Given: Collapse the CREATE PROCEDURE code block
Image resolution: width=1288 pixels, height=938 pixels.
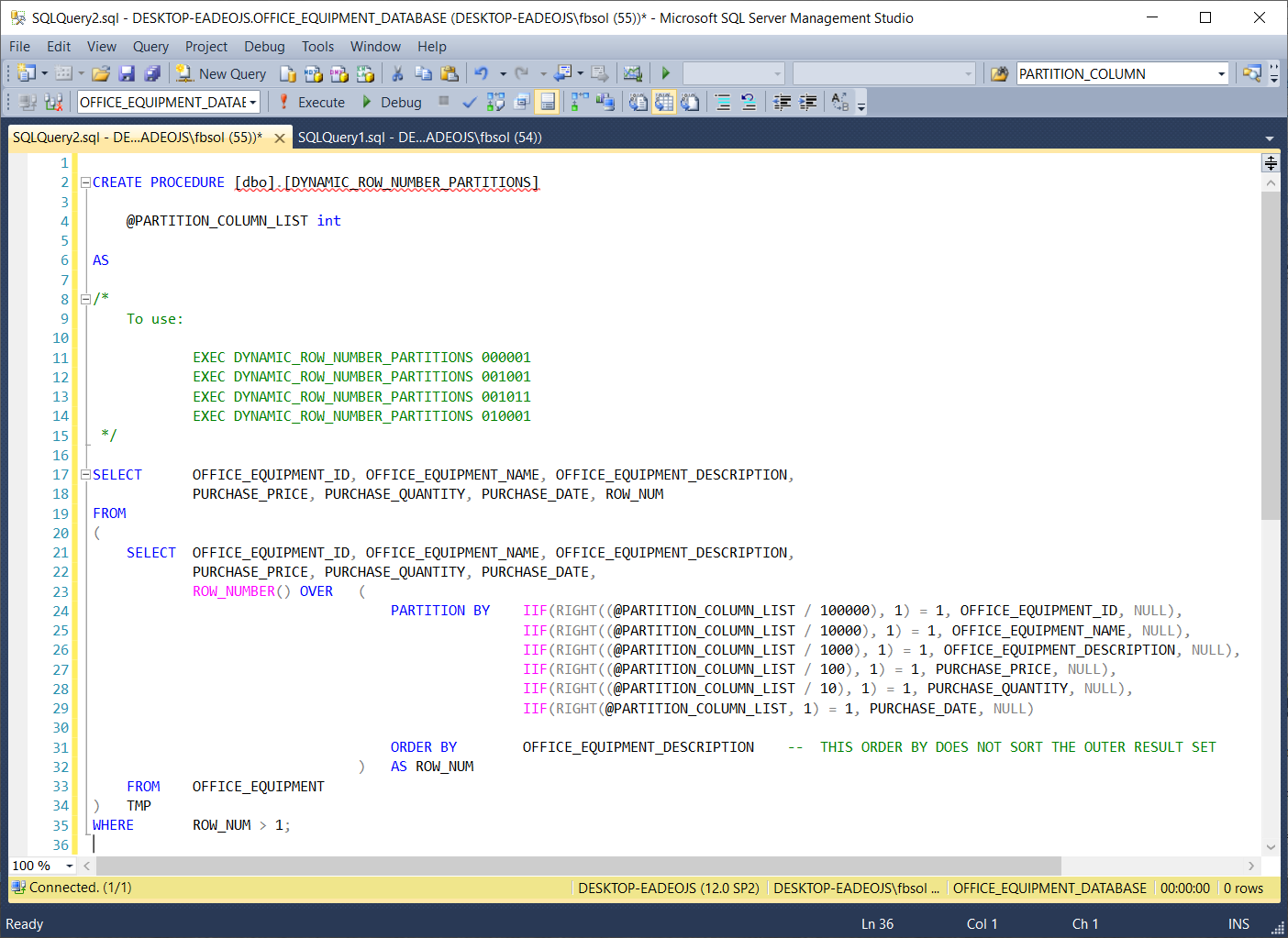Looking at the screenshot, I should [85, 182].
